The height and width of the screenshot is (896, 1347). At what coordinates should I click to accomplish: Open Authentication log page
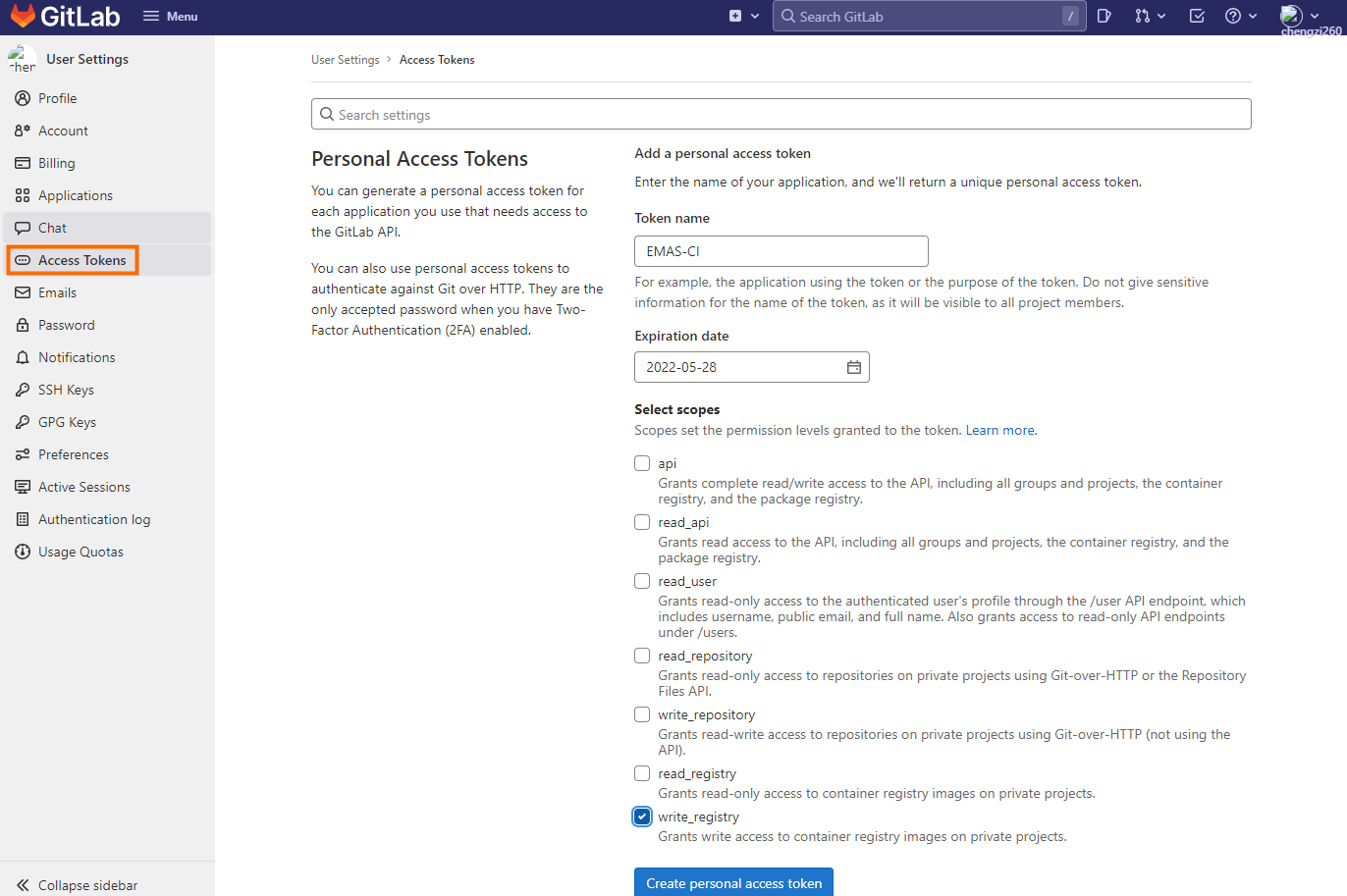107,519
